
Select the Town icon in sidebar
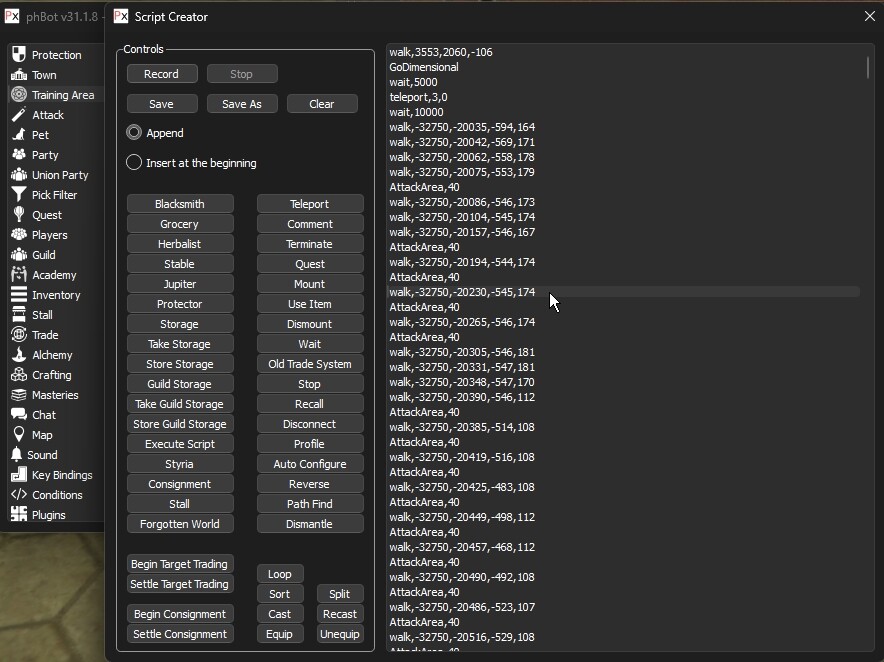[x=18, y=75]
